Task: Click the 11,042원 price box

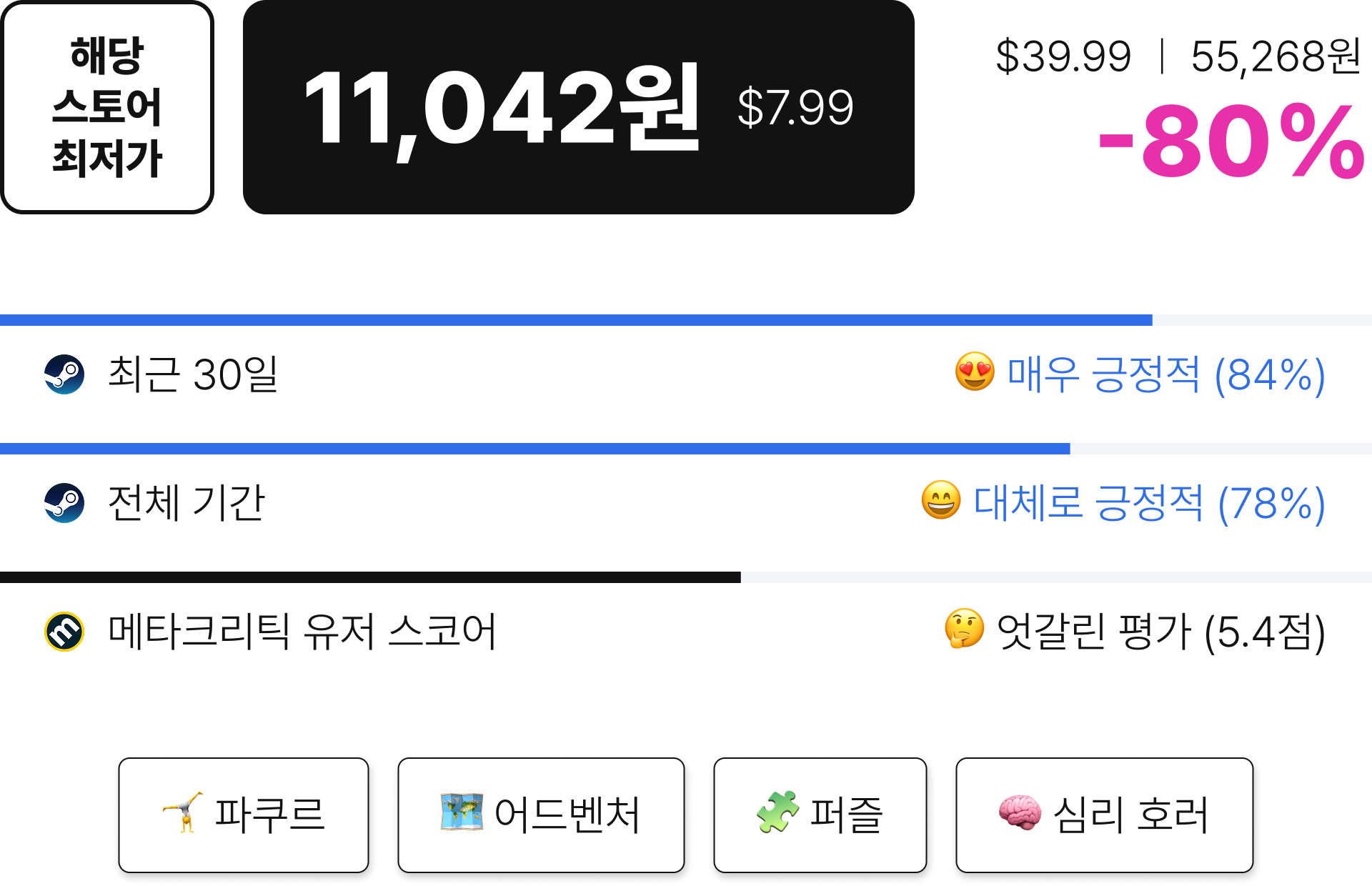Action: [x=579, y=107]
